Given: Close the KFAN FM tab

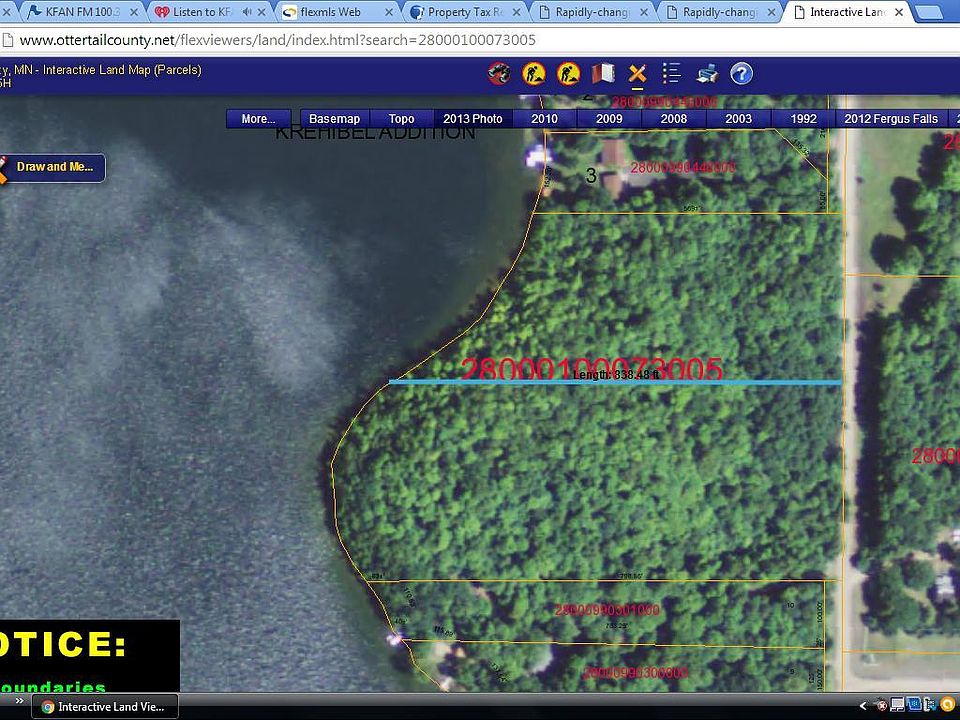Looking at the screenshot, I should tap(134, 12).
